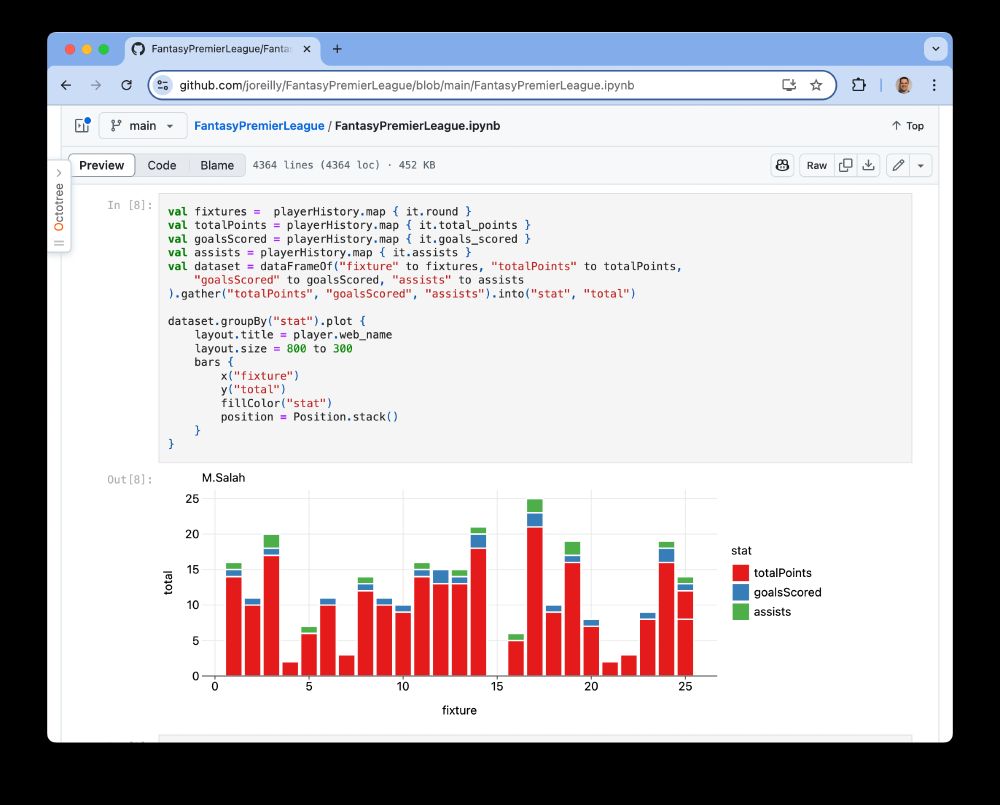The width and height of the screenshot is (1000, 805).
Task: View the Raw file
Action: (816, 165)
